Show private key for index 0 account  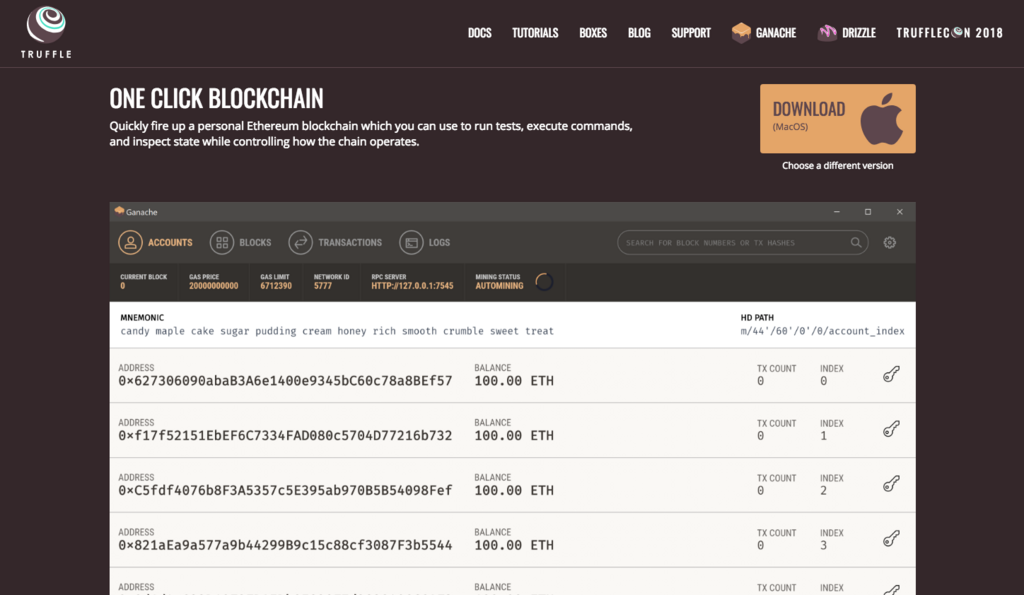(891, 374)
